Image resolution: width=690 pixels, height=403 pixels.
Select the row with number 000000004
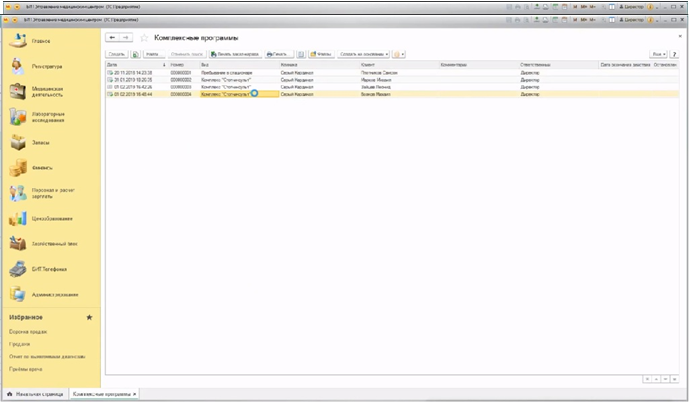(181, 93)
